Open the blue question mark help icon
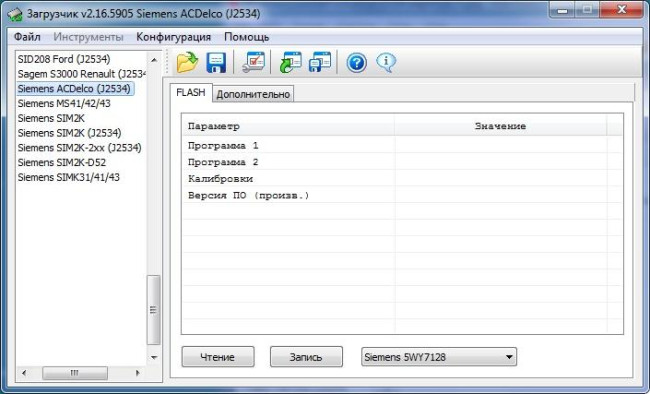Image resolution: width=650 pixels, height=394 pixels. point(357,63)
